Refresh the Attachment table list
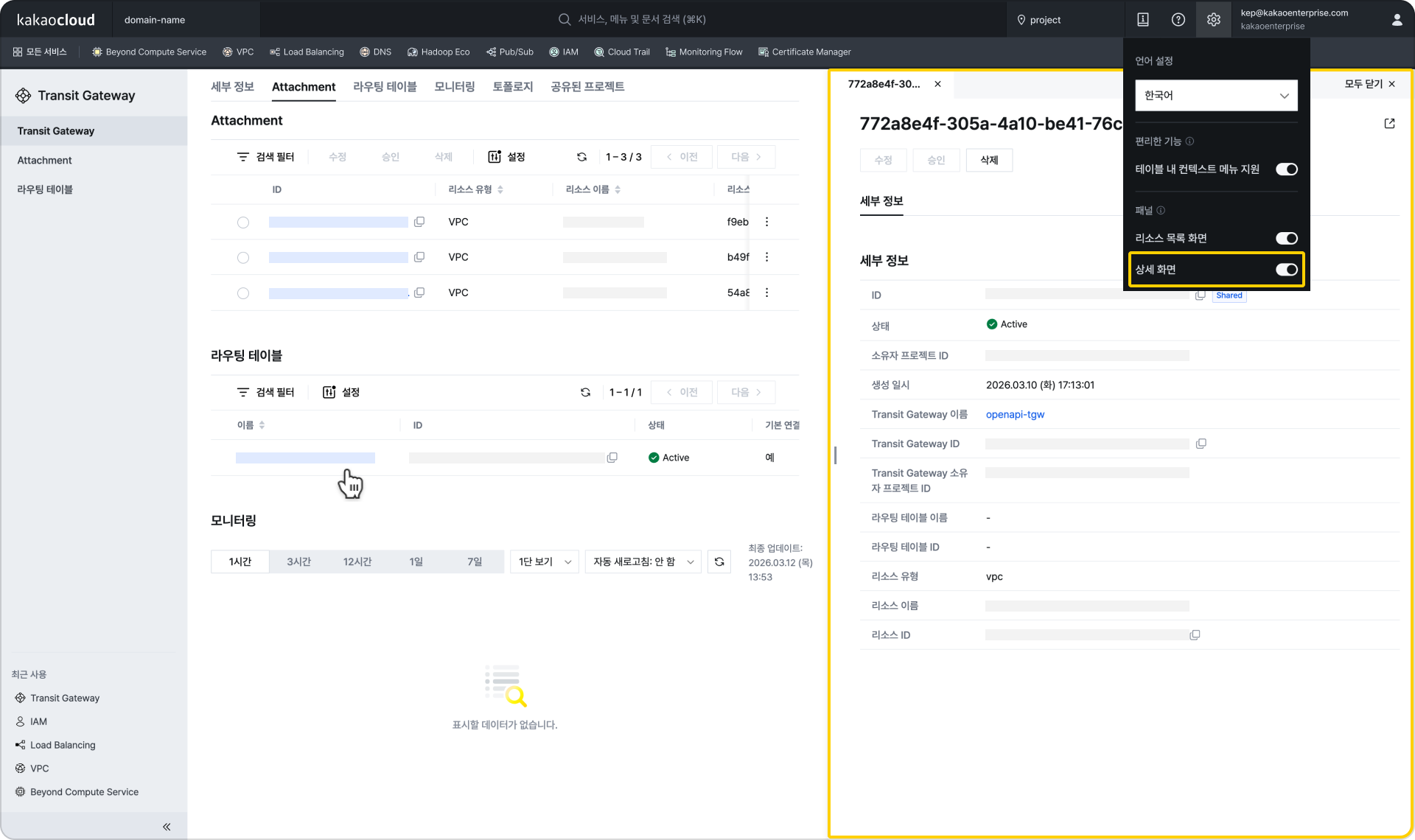Screen dimensions: 1415x840 (x=581, y=157)
